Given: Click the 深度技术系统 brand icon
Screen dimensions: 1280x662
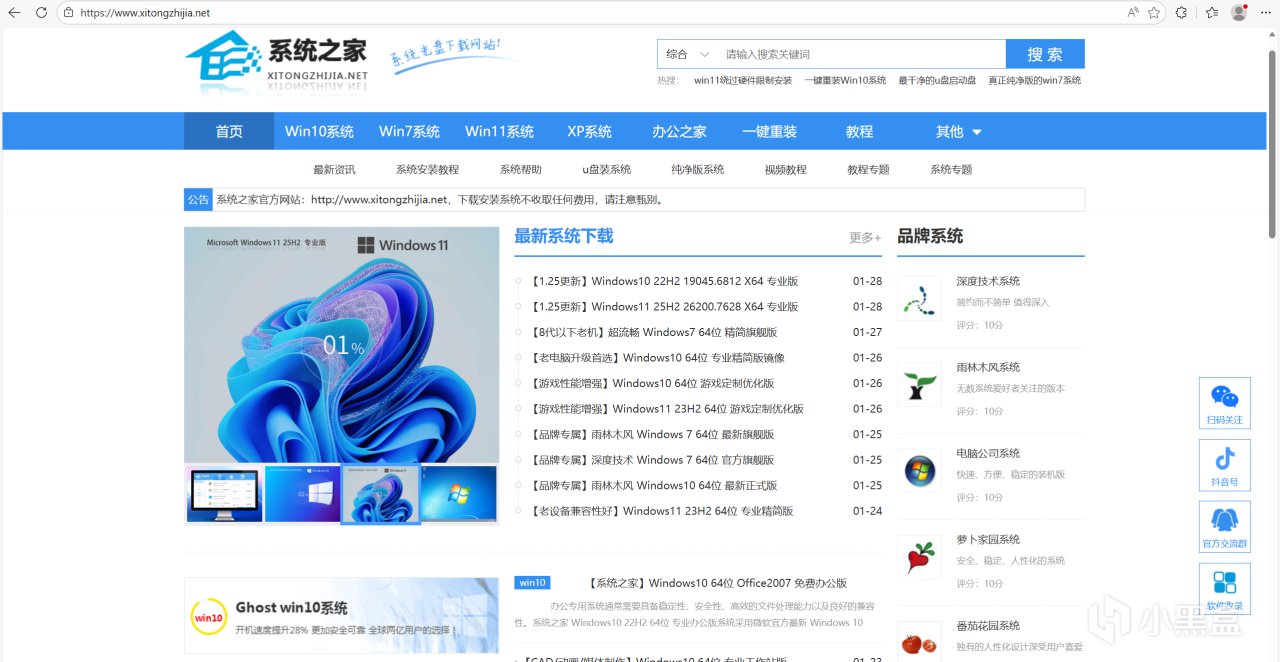Looking at the screenshot, I should click(x=919, y=299).
